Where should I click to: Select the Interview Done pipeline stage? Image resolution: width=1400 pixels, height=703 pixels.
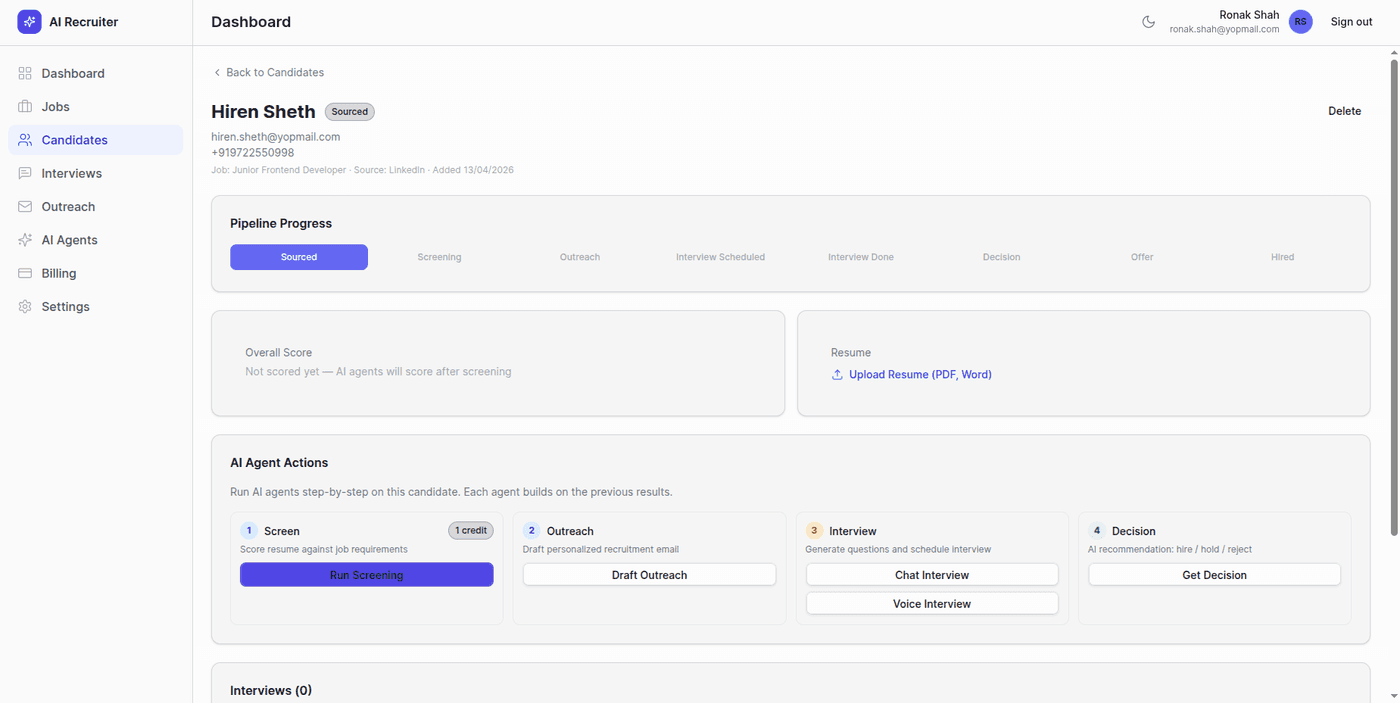861,257
